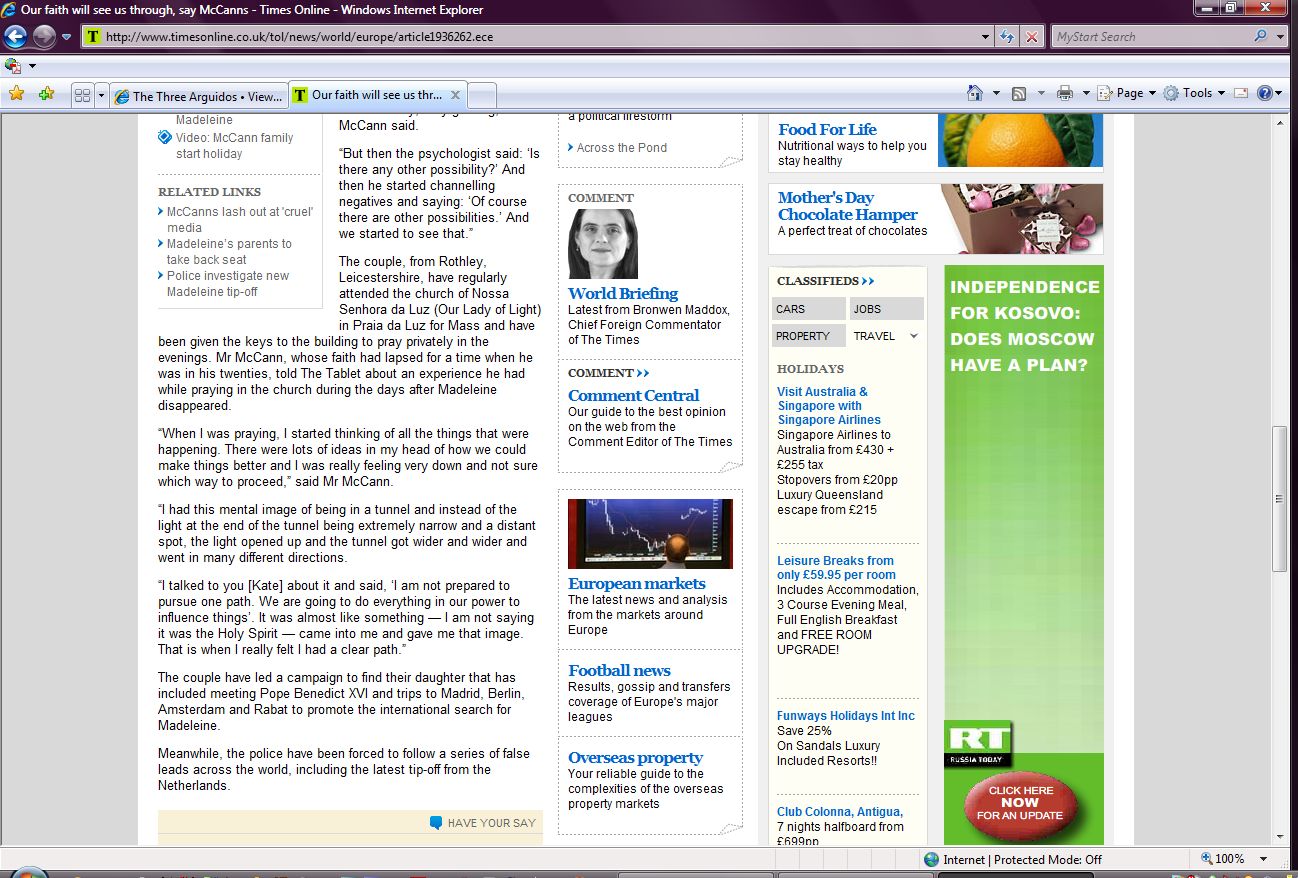Viewport: 1298px width, 878px height.
Task: Click in the MyStart Search field
Action: tap(1150, 37)
